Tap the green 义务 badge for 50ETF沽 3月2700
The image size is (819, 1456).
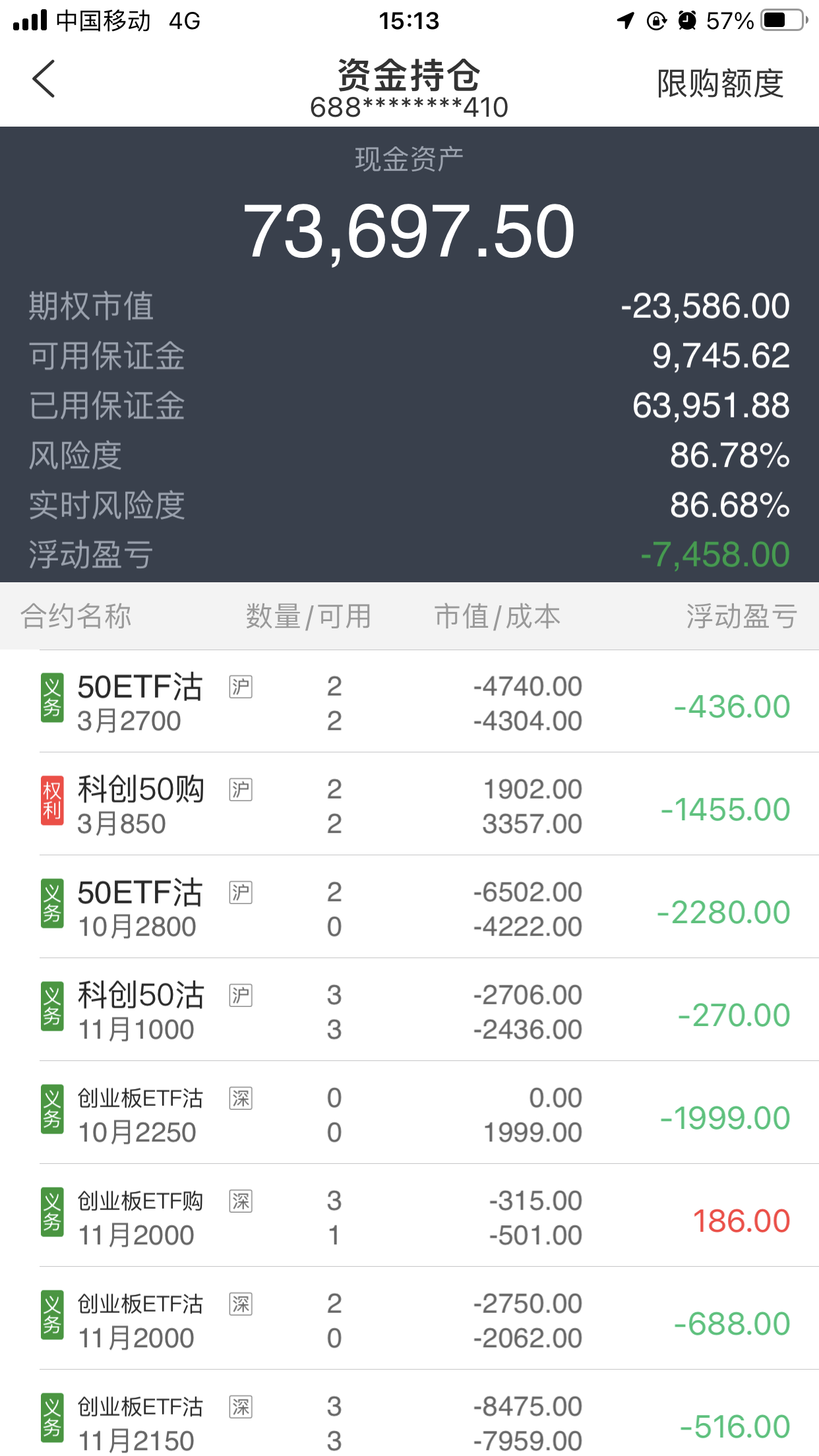coord(52,698)
